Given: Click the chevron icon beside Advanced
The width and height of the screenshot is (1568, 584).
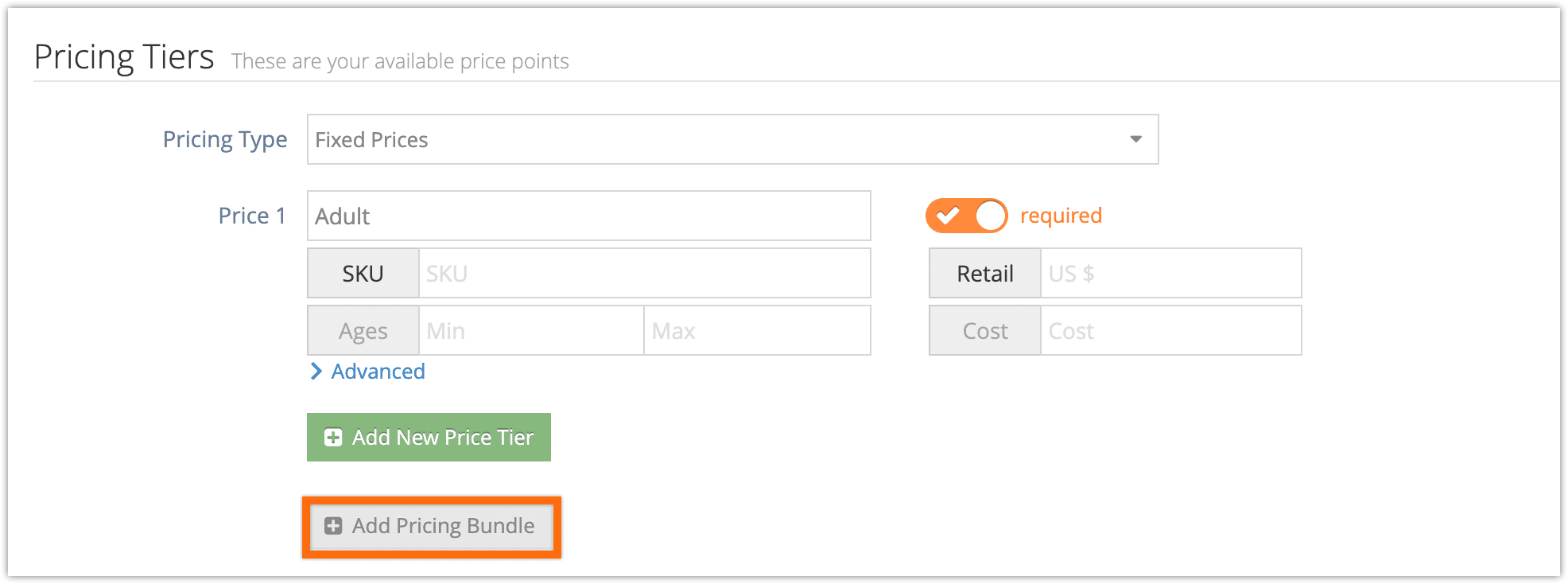Looking at the screenshot, I should click(316, 372).
